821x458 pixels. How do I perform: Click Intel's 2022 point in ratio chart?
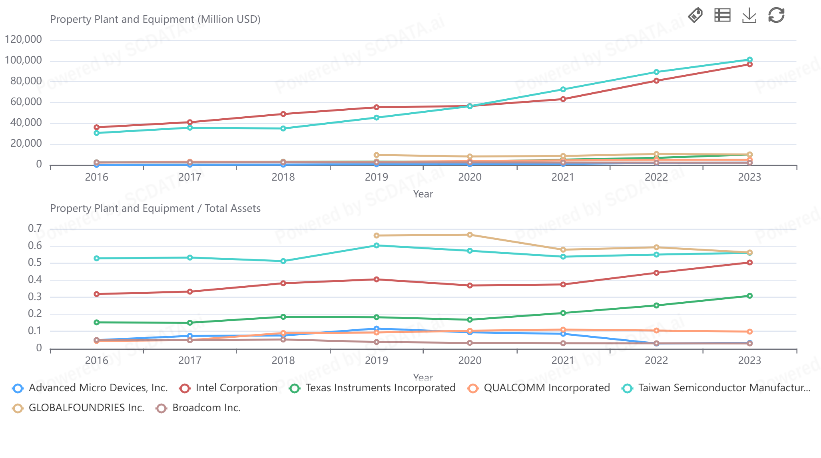656,273
